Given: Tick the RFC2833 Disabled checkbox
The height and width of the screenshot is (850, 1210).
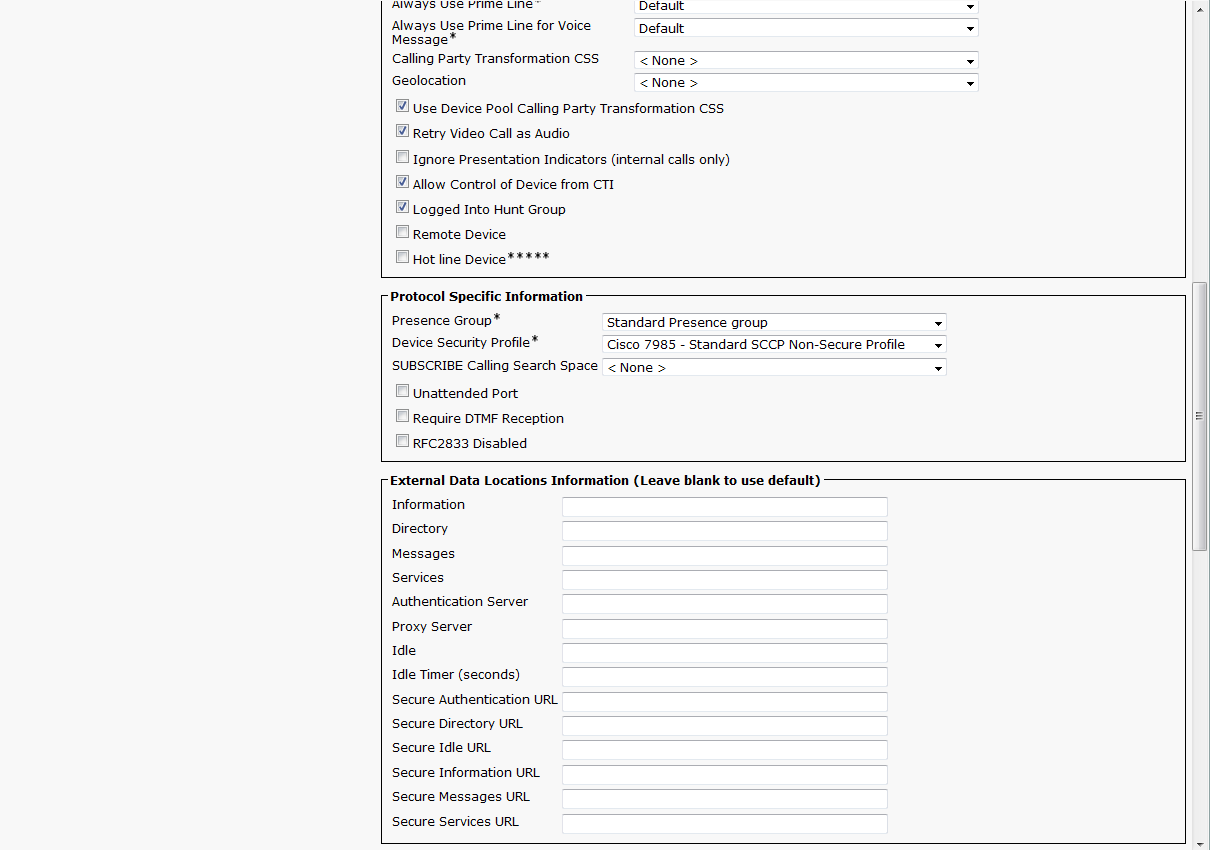Looking at the screenshot, I should (x=403, y=441).
